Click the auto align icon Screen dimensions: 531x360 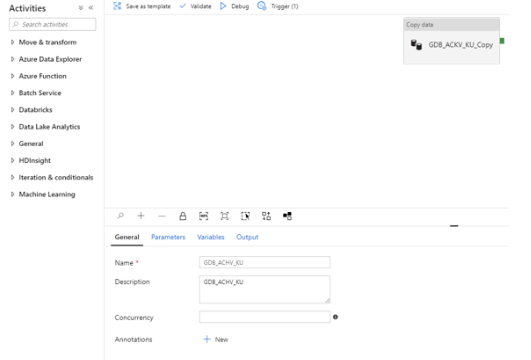(267, 216)
